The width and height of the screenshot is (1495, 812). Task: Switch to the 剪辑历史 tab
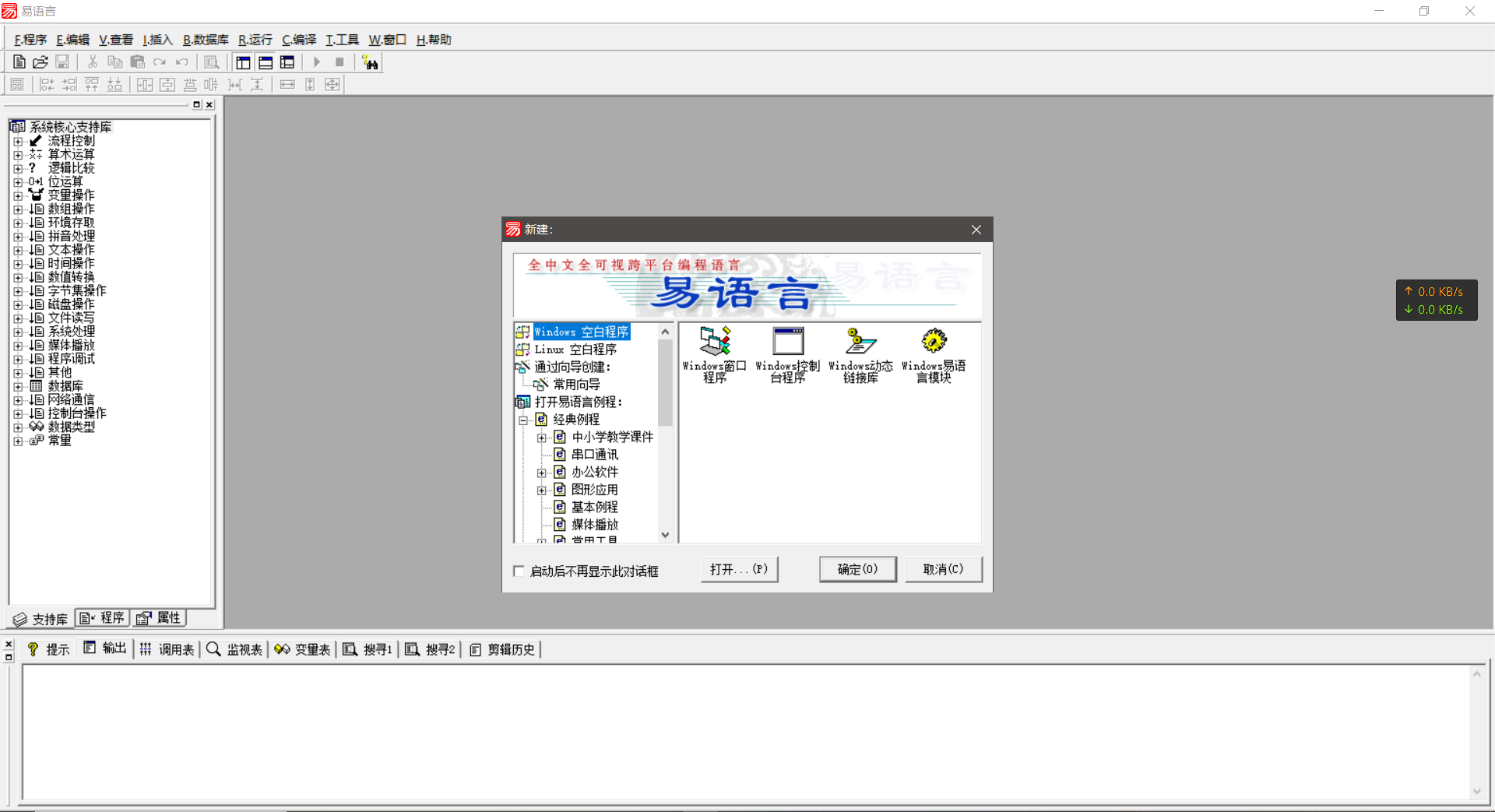502,649
